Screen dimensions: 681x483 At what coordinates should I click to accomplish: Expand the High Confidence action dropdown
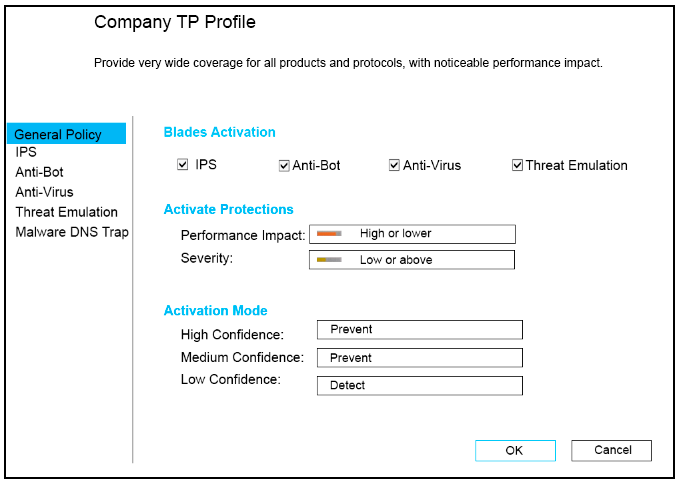[419, 330]
